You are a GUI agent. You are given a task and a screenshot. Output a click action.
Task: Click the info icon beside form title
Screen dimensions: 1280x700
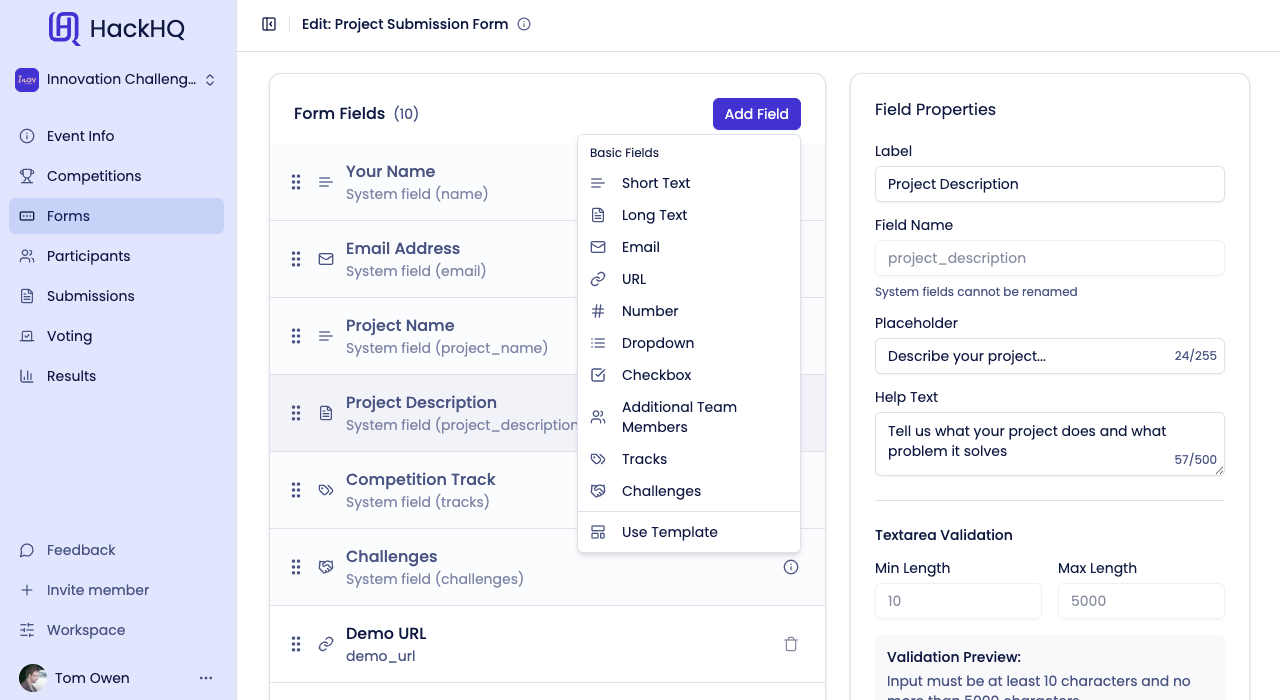point(524,24)
